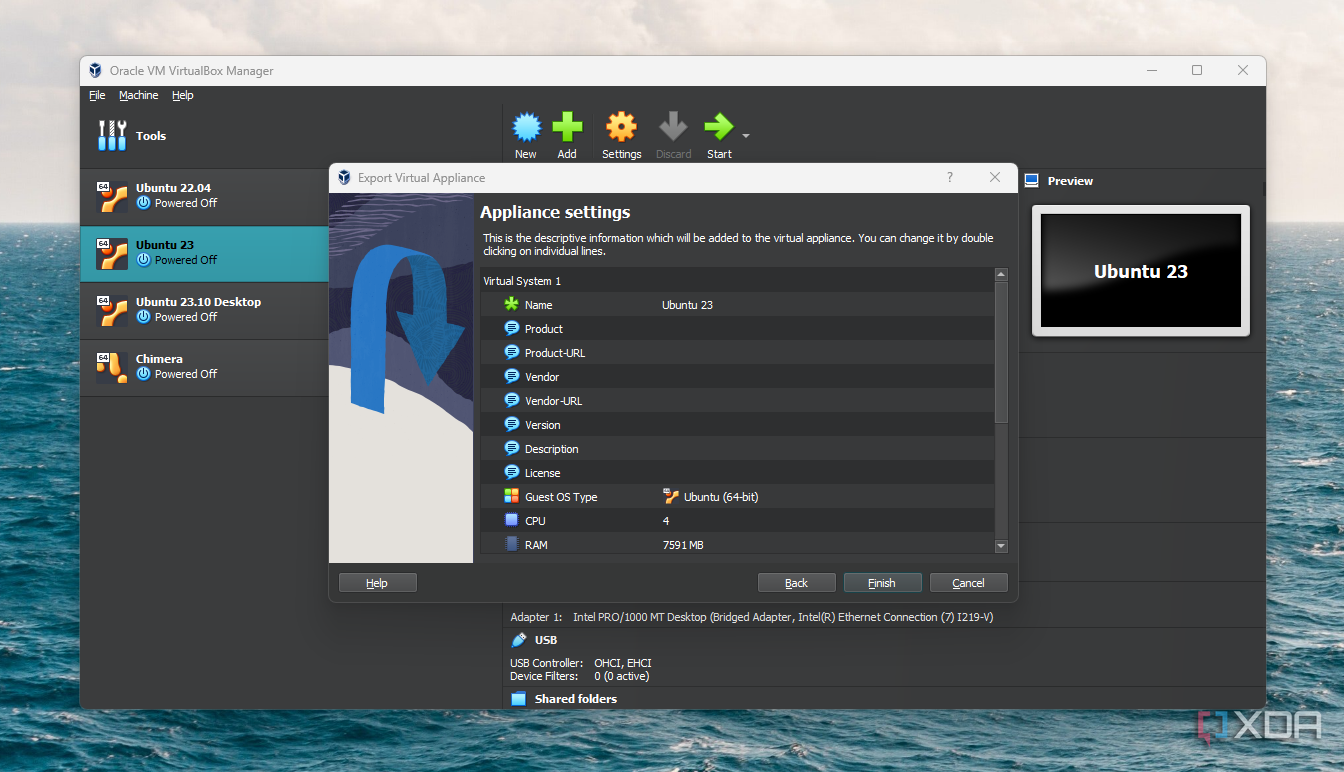Open Settings gear icon in toolbar

click(x=621, y=127)
